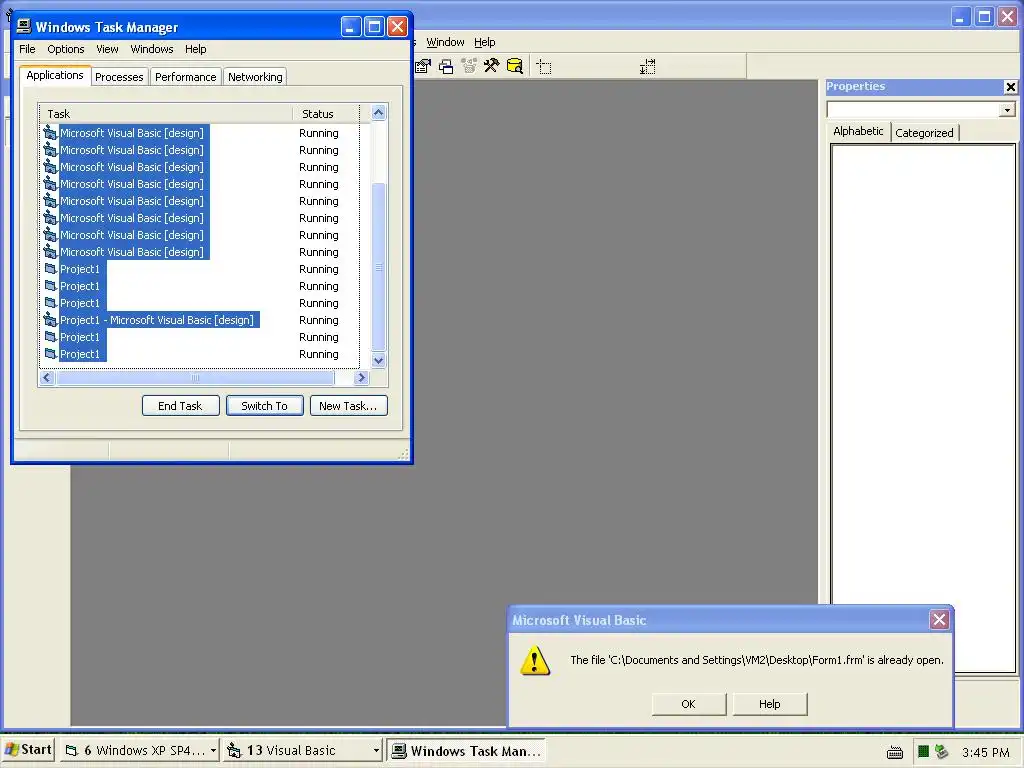Image resolution: width=1024 pixels, height=768 pixels.
Task: Click the task list horizontal scrollbar thumb
Action: coord(195,377)
